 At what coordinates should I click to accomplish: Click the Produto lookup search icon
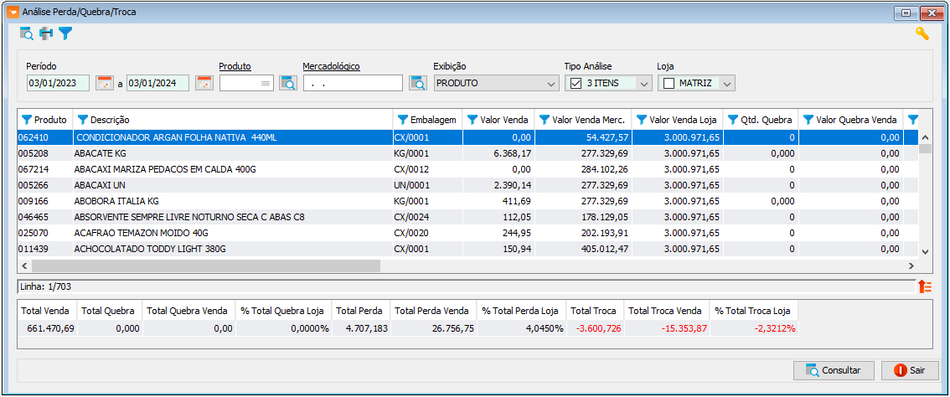point(288,83)
